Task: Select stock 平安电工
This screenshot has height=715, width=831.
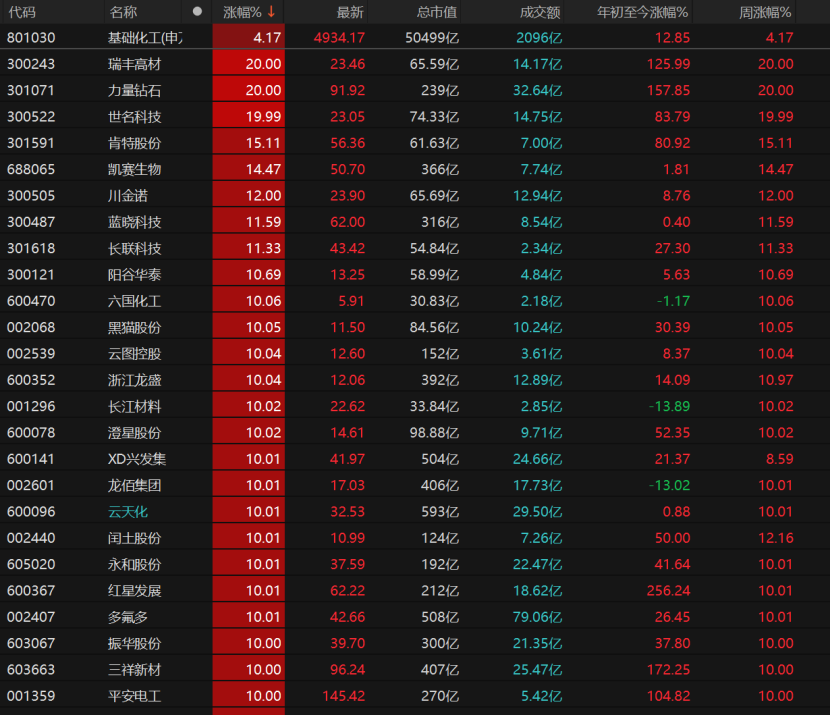Action: [134, 696]
